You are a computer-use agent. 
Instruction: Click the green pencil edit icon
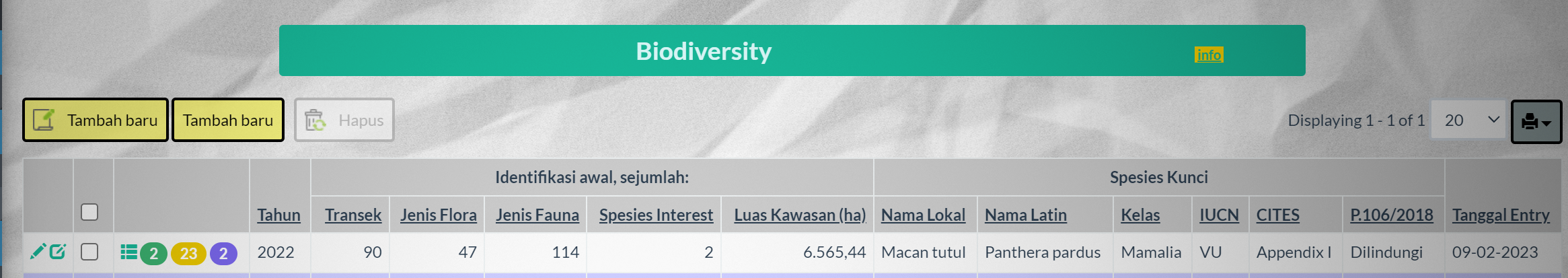(38, 252)
